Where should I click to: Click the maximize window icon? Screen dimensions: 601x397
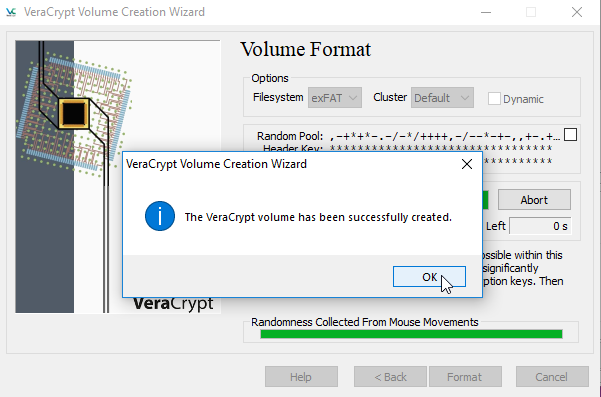pyautogui.click(x=531, y=12)
